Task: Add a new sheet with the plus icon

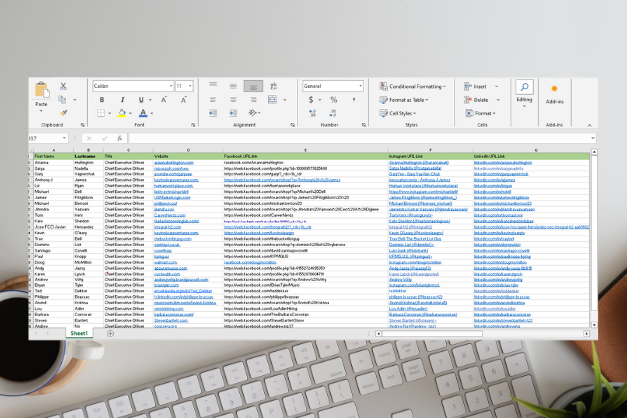Action: point(110,333)
